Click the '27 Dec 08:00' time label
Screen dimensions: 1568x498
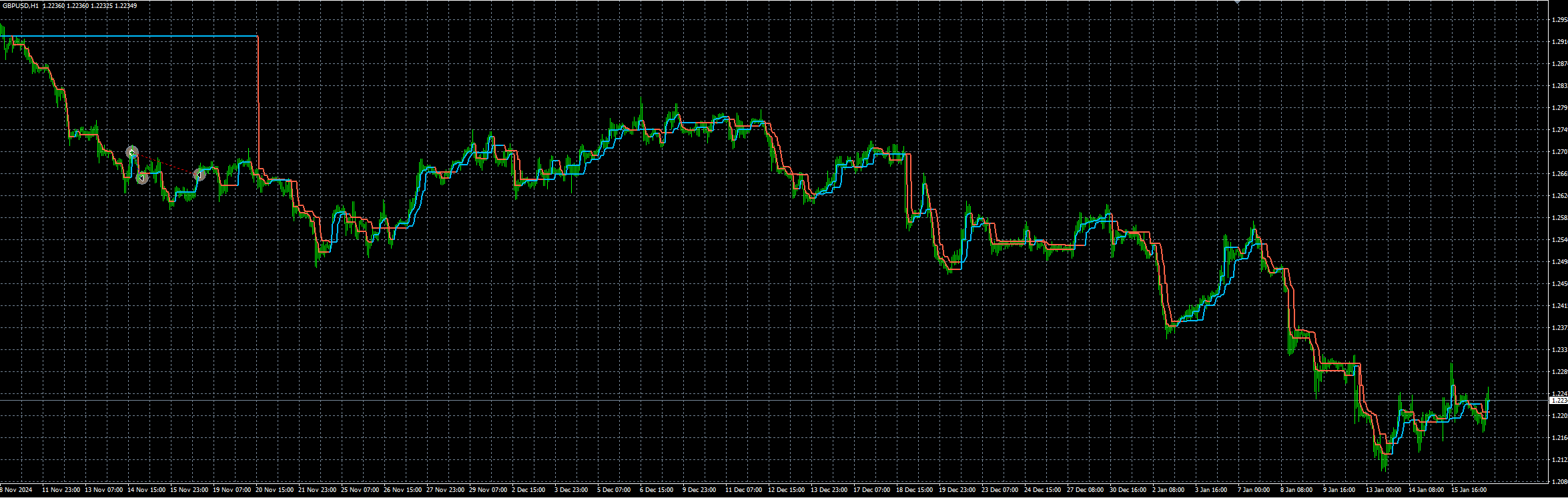[x=1086, y=490]
